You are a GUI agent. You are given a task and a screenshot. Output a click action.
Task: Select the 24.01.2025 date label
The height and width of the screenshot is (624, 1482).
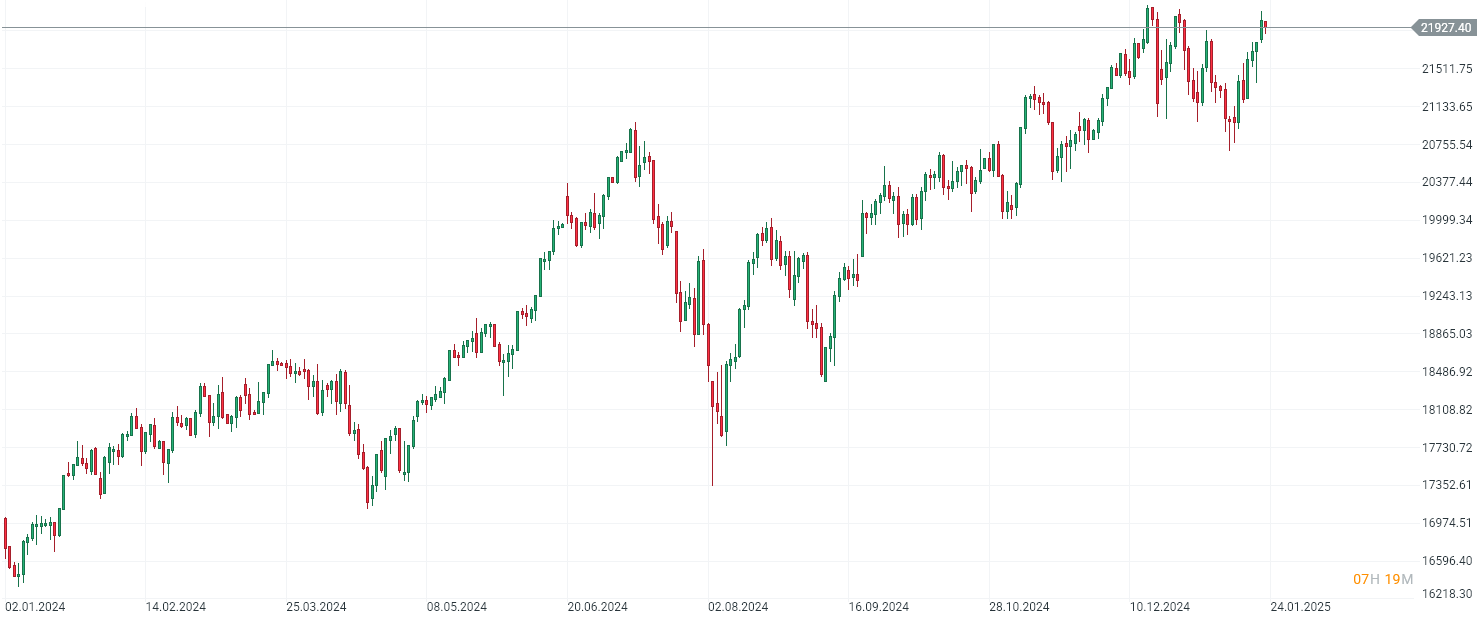tap(1300, 607)
